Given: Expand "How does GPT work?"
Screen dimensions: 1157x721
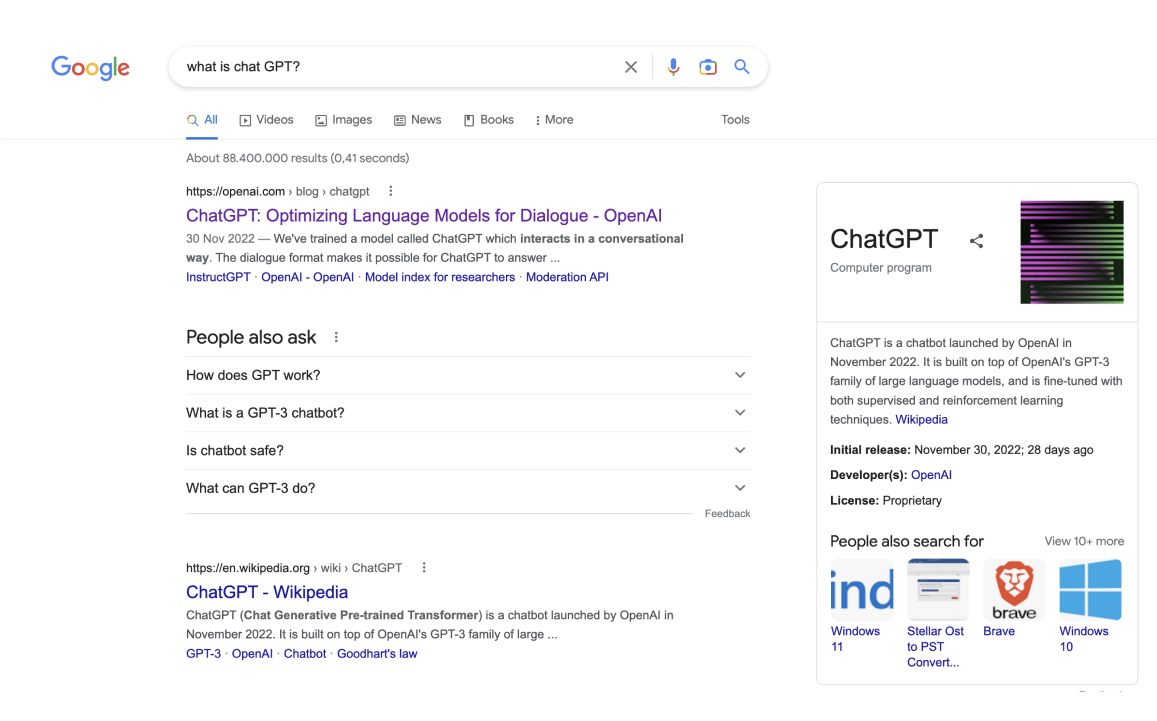Looking at the screenshot, I should (x=740, y=375).
